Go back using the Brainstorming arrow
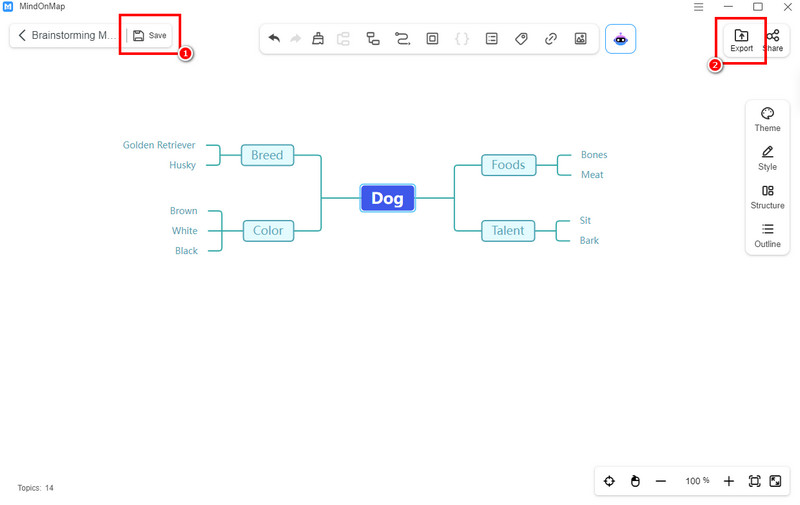This screenshot has height=505, width=800. pos(21,35)
